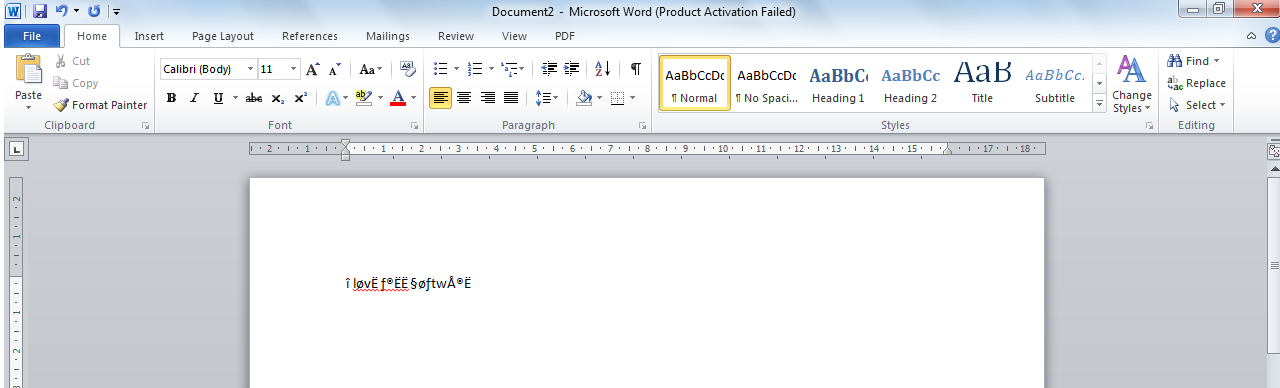Toggle Strikethrough formatting
Screen dimensions: 1280x388
click(254, 98)
